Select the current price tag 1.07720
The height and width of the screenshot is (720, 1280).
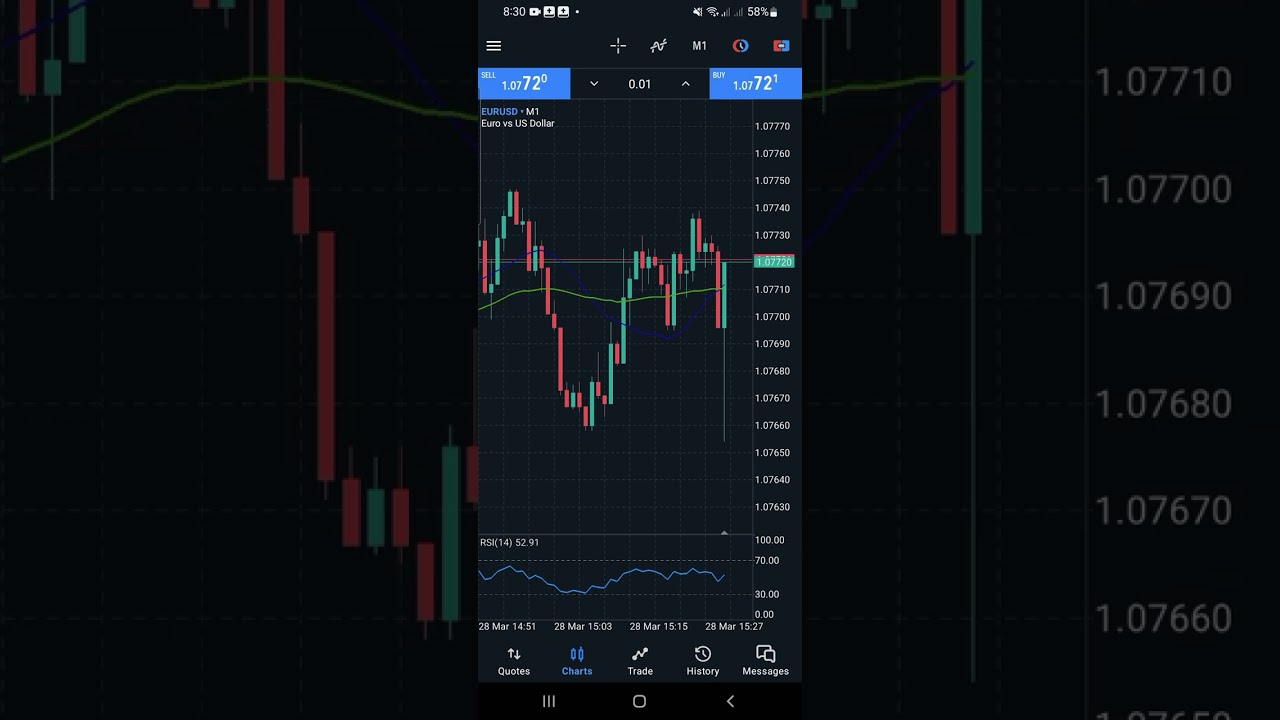(x=774, y=262)
